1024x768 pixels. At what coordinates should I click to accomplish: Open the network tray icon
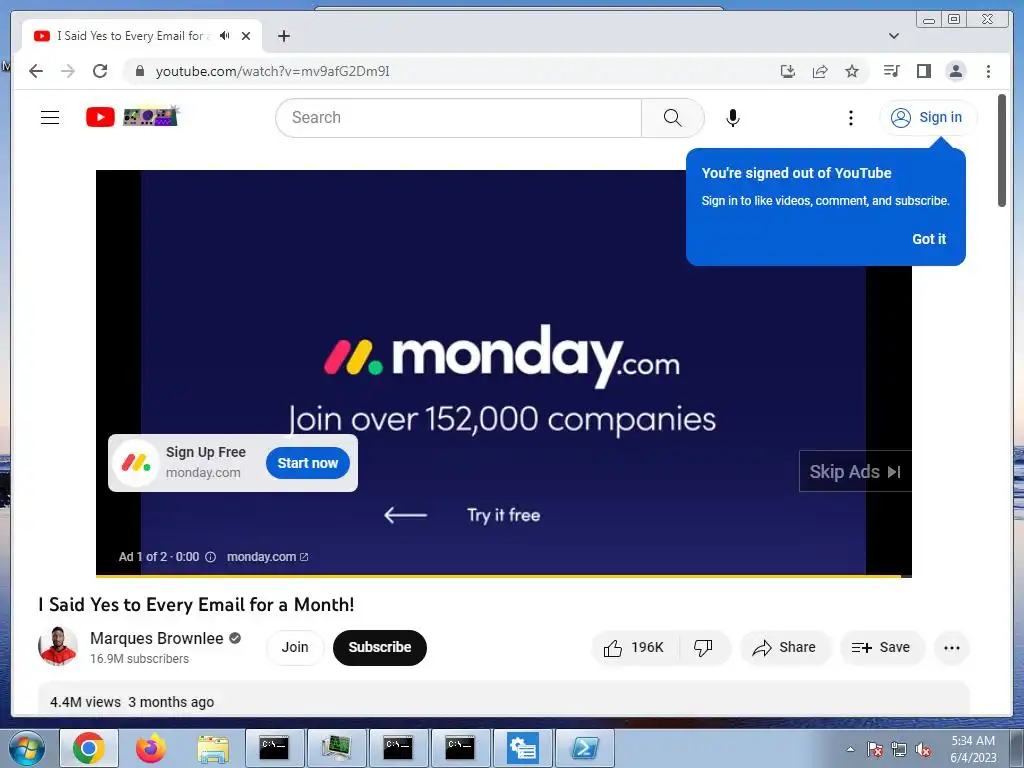pos(899,750)
